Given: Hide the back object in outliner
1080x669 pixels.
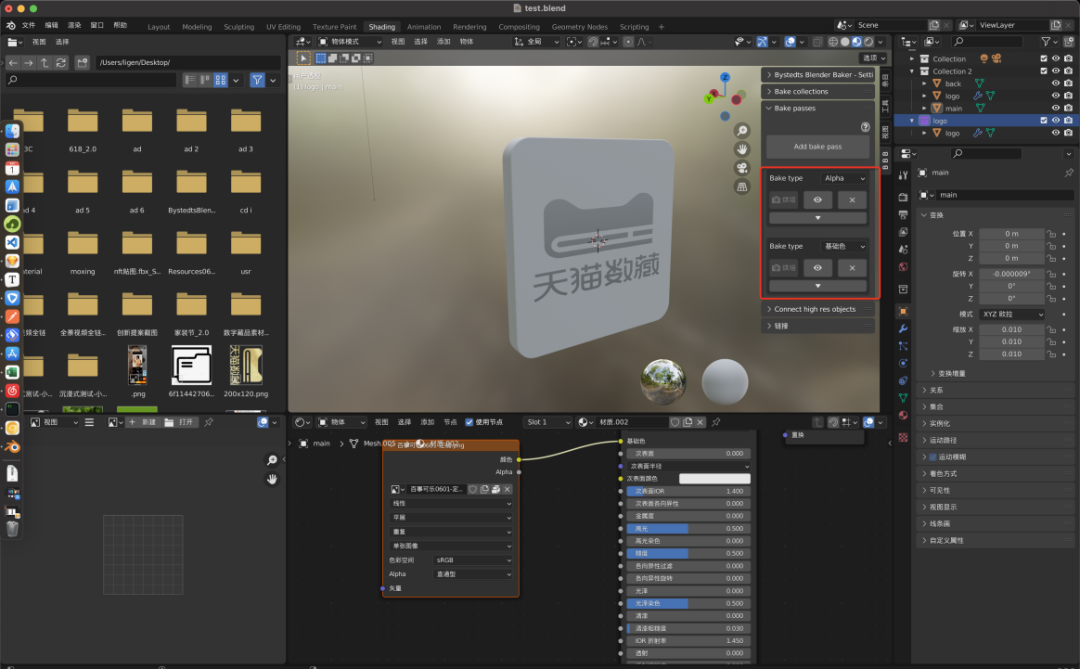Looking at the screenshot, I should pyautogui.click(x=1055, y=83).
